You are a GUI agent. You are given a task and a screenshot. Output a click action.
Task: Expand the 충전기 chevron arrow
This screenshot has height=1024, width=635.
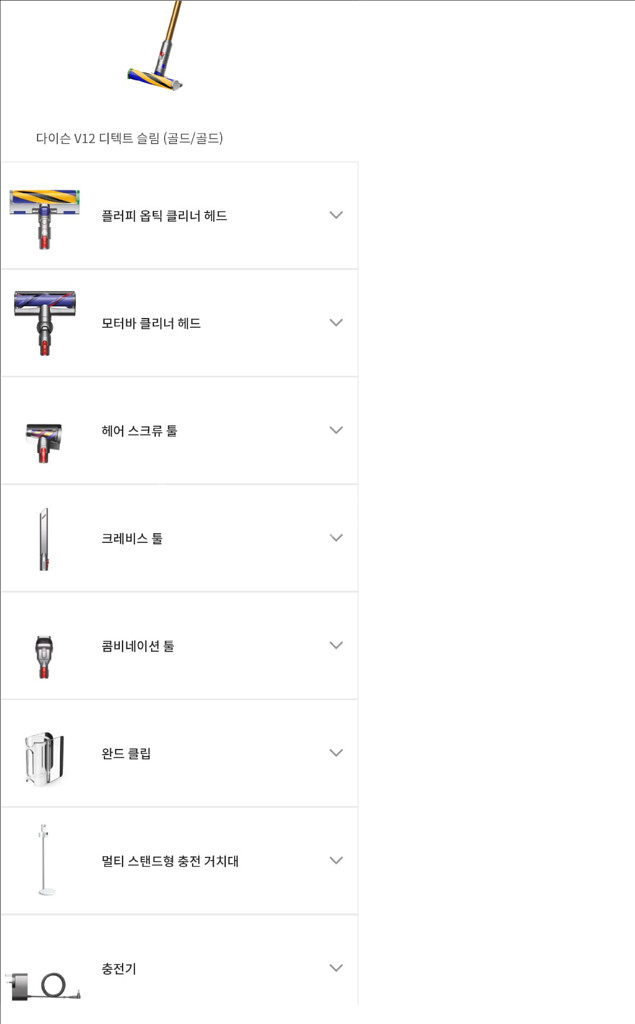point(336,968)
